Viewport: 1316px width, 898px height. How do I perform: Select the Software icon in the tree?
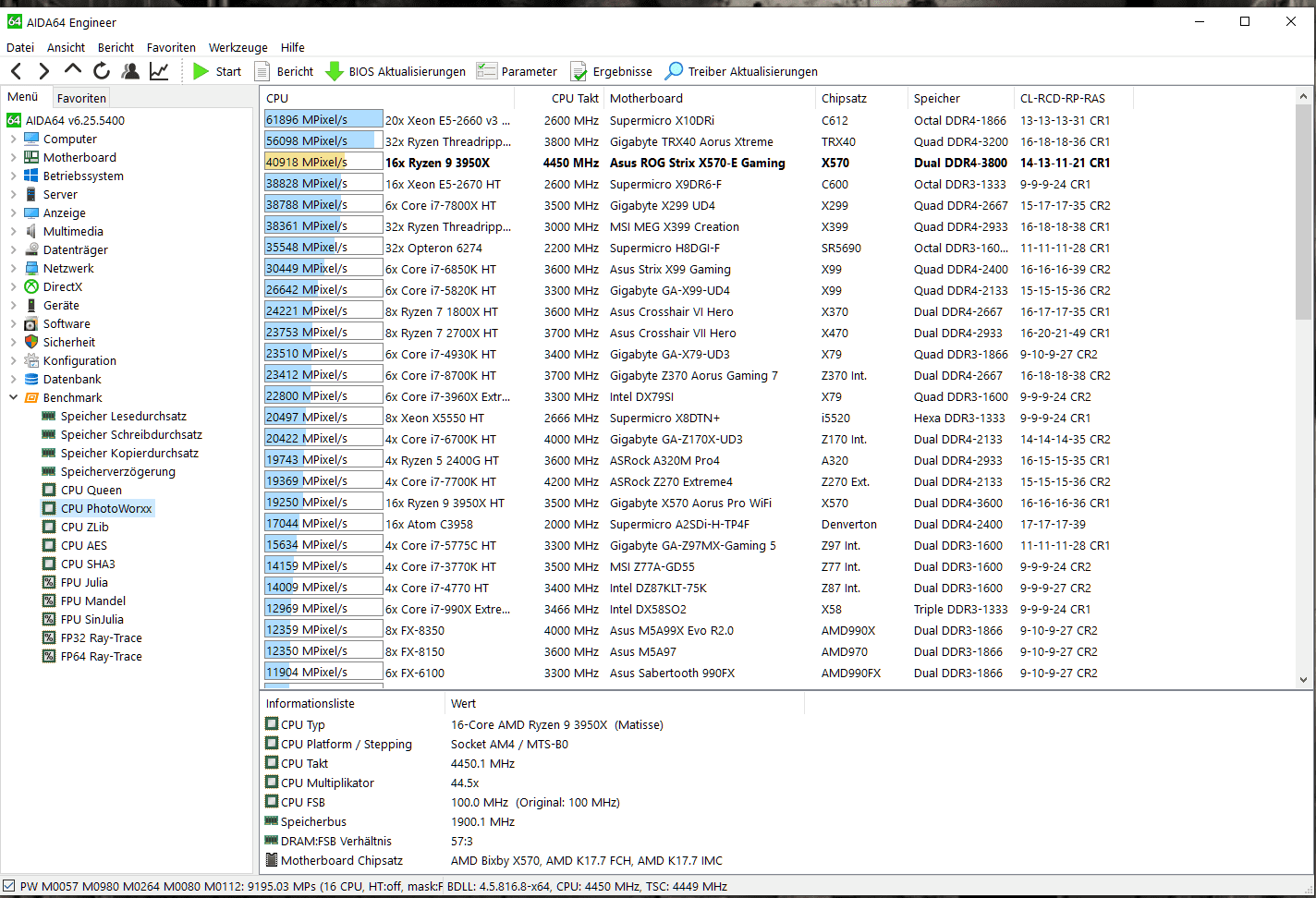(31, 323)
